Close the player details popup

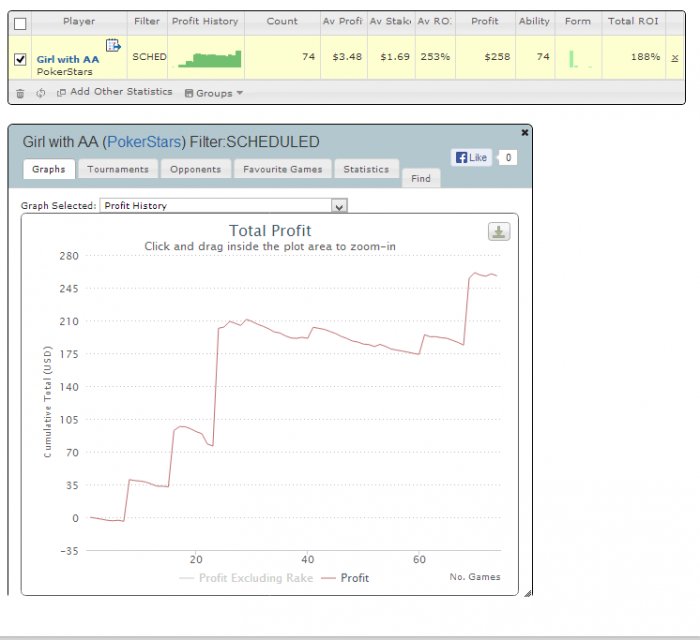pos(525,132)
